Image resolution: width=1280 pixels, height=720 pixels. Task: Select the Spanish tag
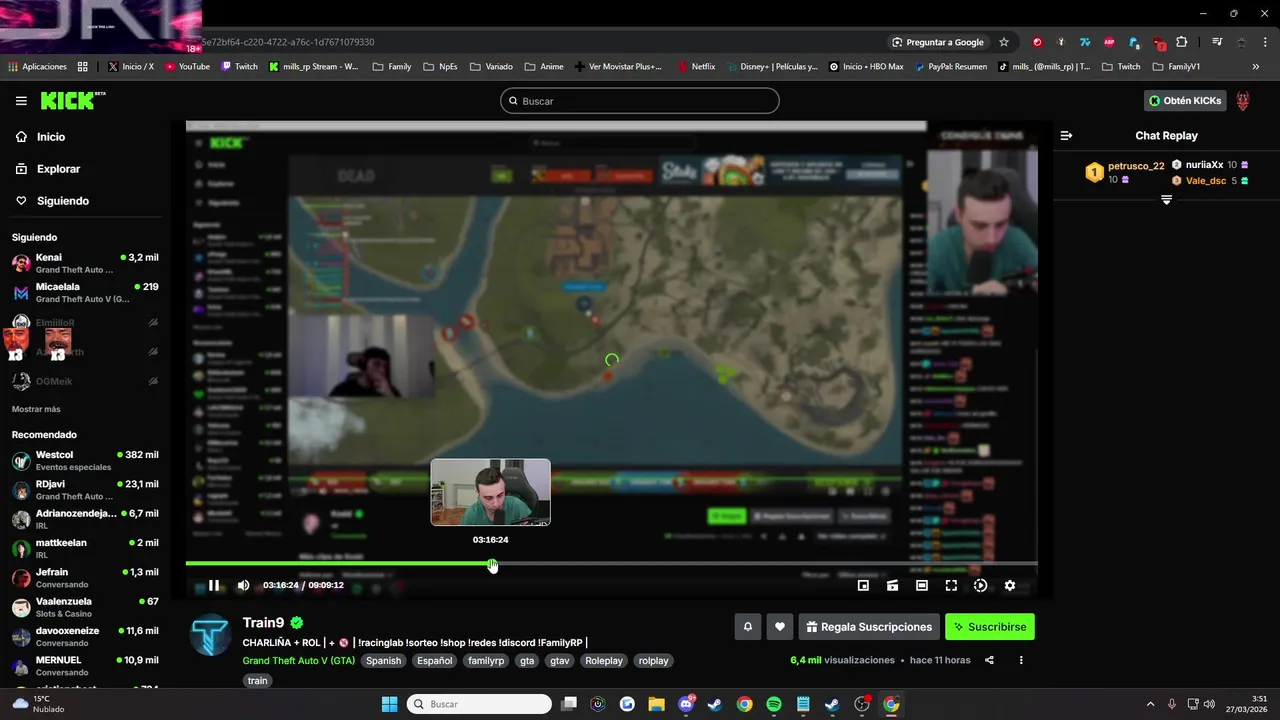click(x=383, y=661)
